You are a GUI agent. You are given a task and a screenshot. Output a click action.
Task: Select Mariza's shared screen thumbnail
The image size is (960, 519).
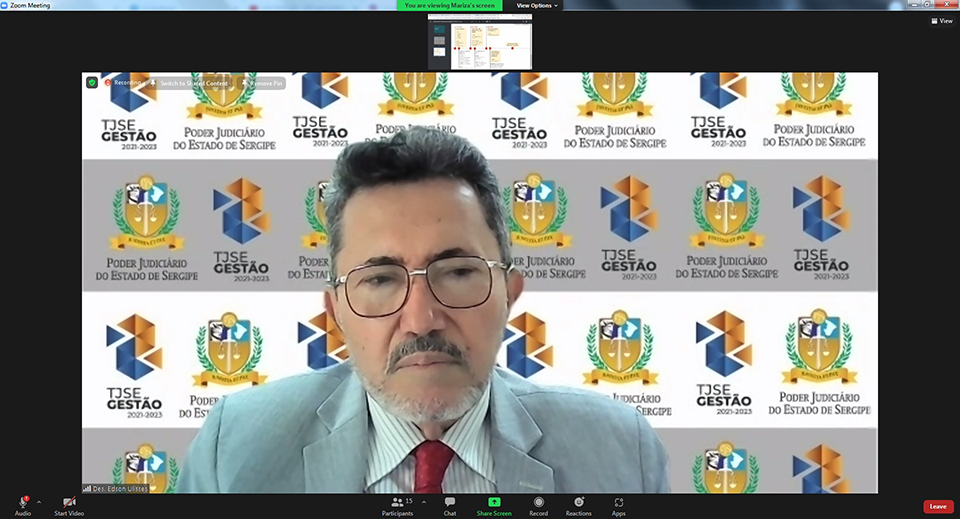(480, 42)
